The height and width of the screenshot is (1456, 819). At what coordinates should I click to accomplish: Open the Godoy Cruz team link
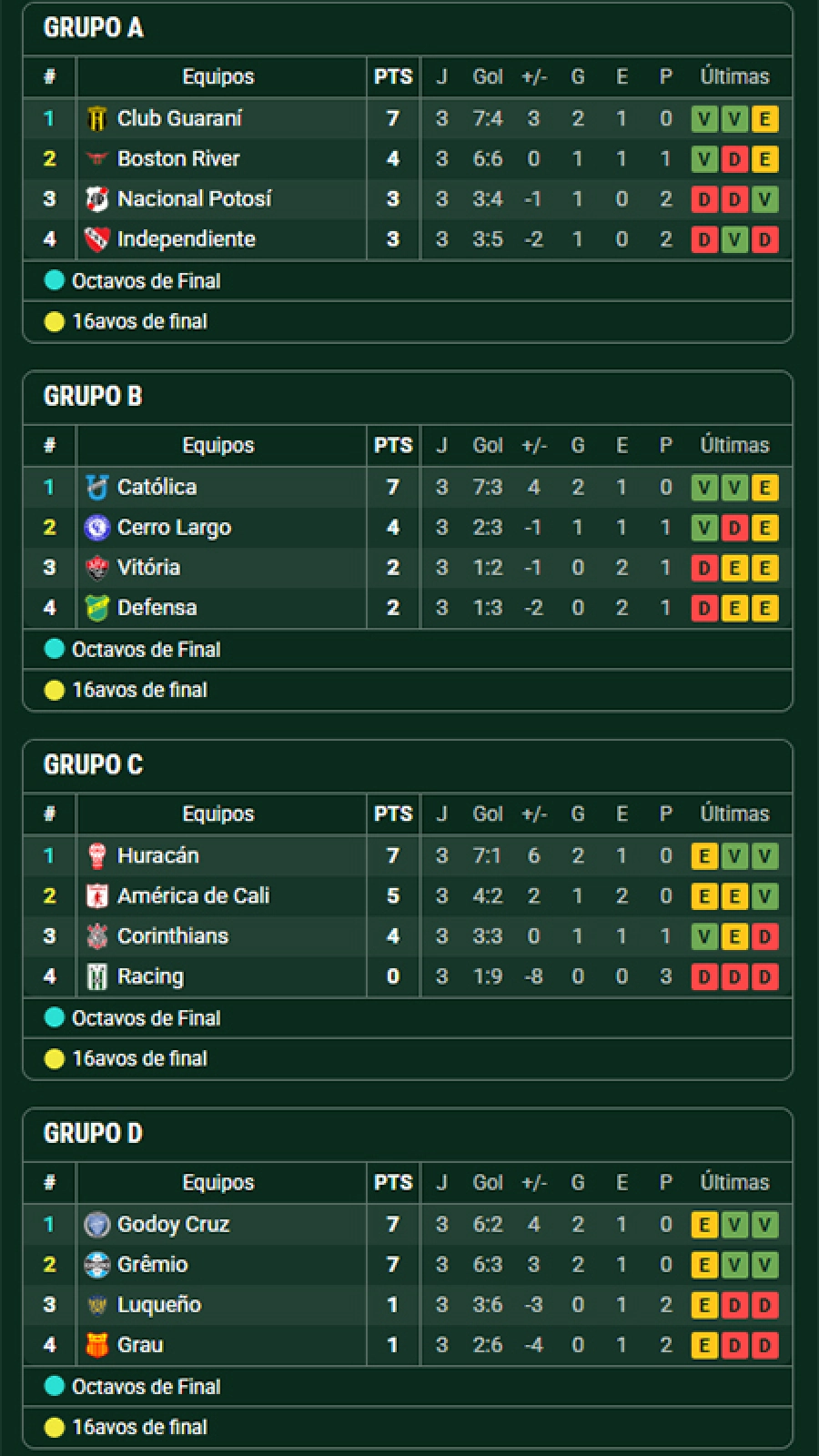tap(173, 1225)
